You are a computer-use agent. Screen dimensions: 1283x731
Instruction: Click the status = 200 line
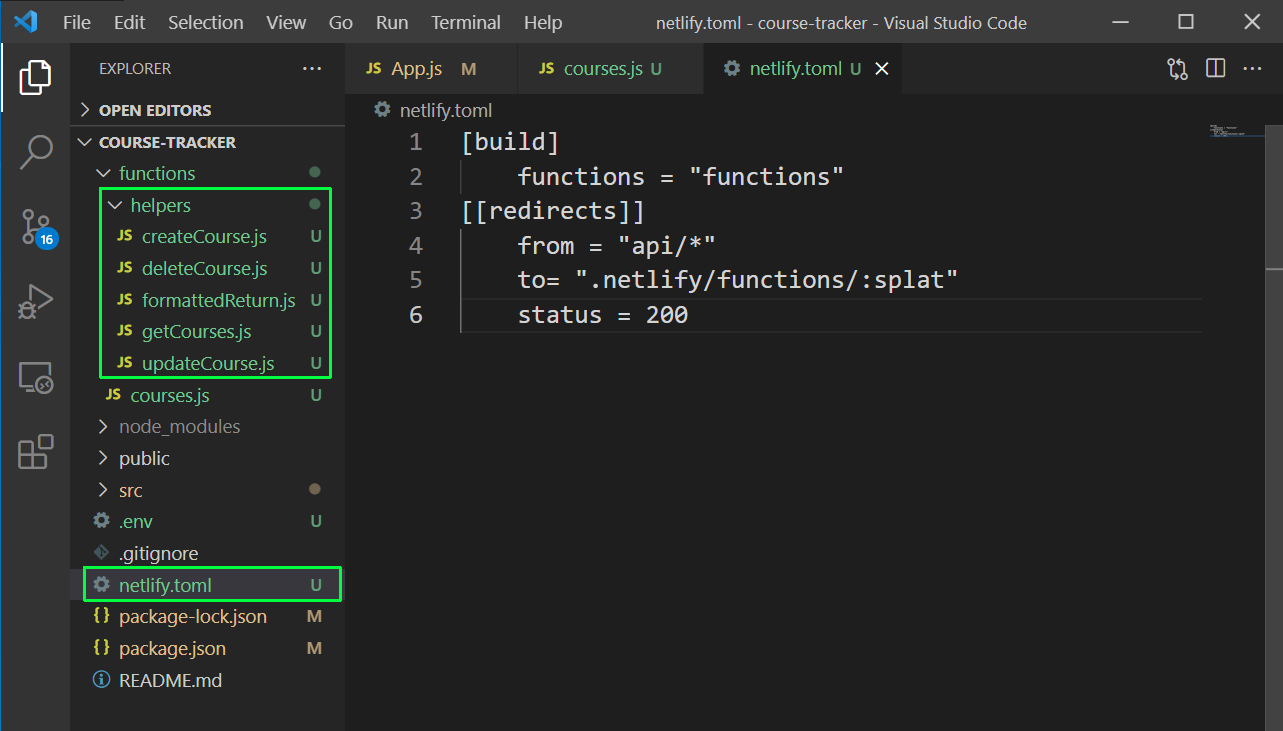coord(603,315)
